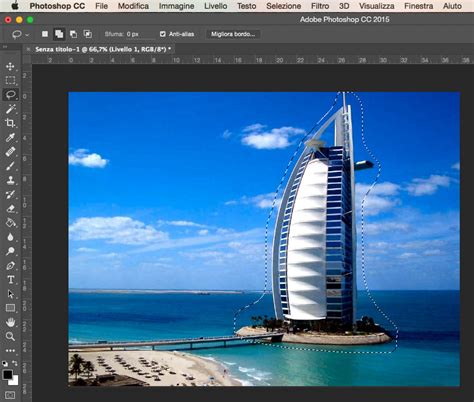The height and width of the screenshot is (402, 474).
Task: Select the Clone Stamp tool
Action: pos(10,180)
